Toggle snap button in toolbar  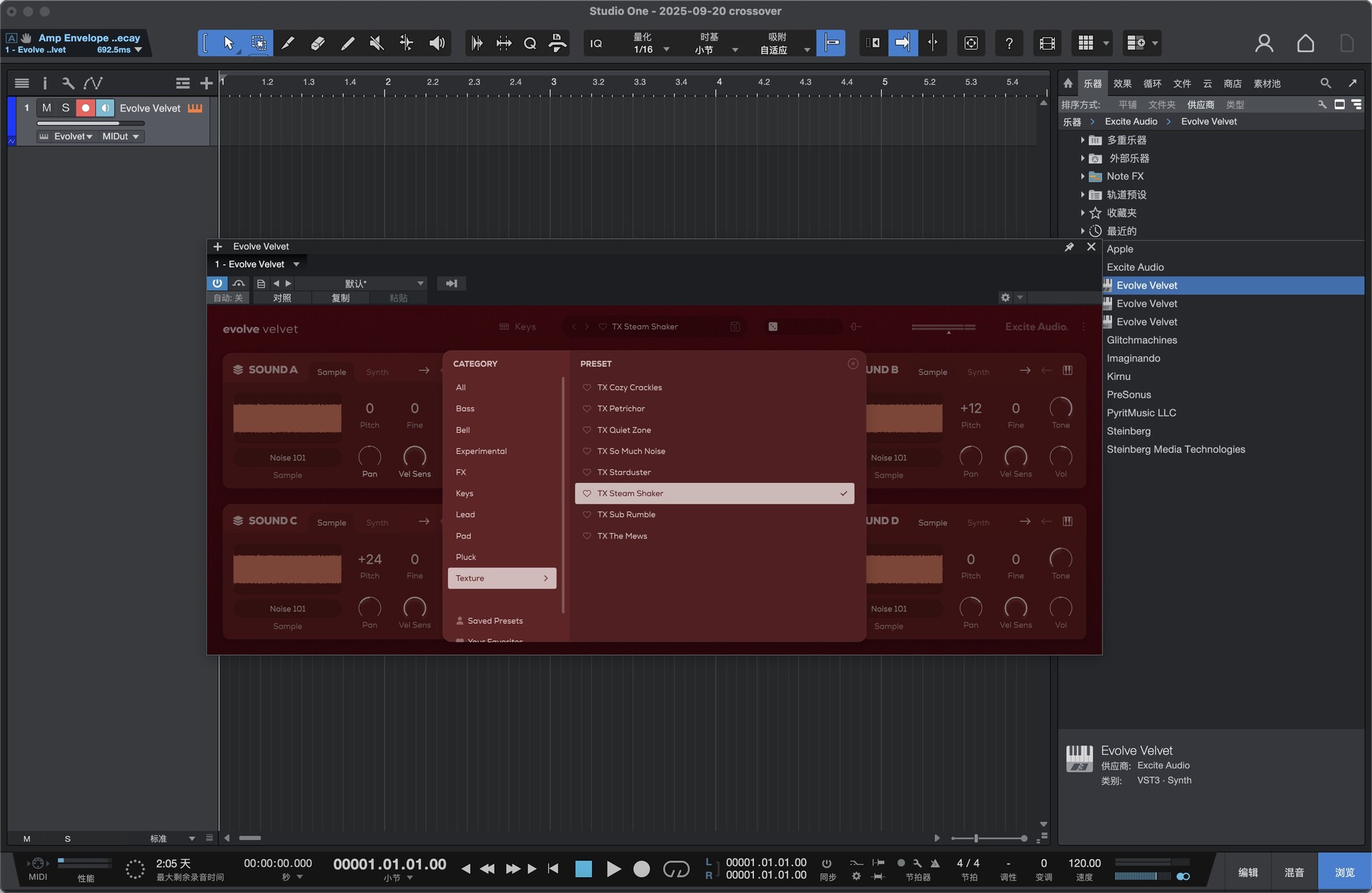coord(831,44)
